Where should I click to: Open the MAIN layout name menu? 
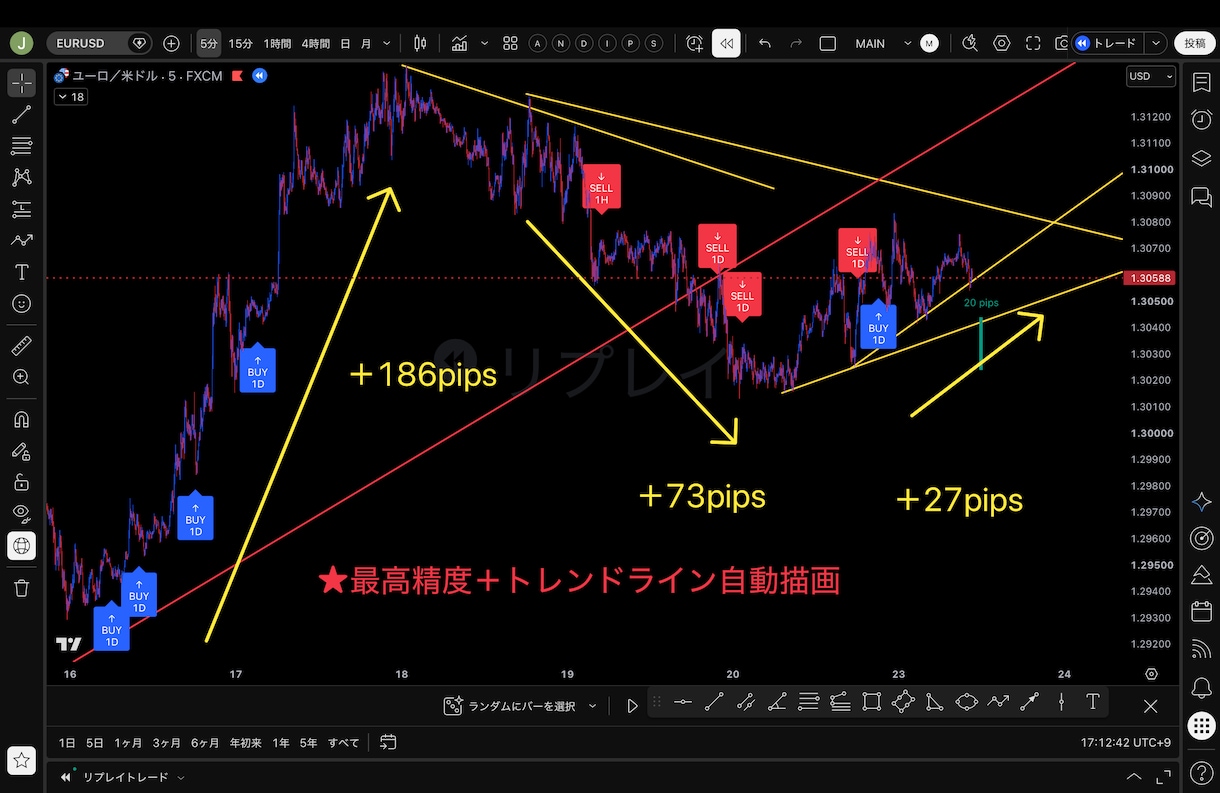coord(870,43)
